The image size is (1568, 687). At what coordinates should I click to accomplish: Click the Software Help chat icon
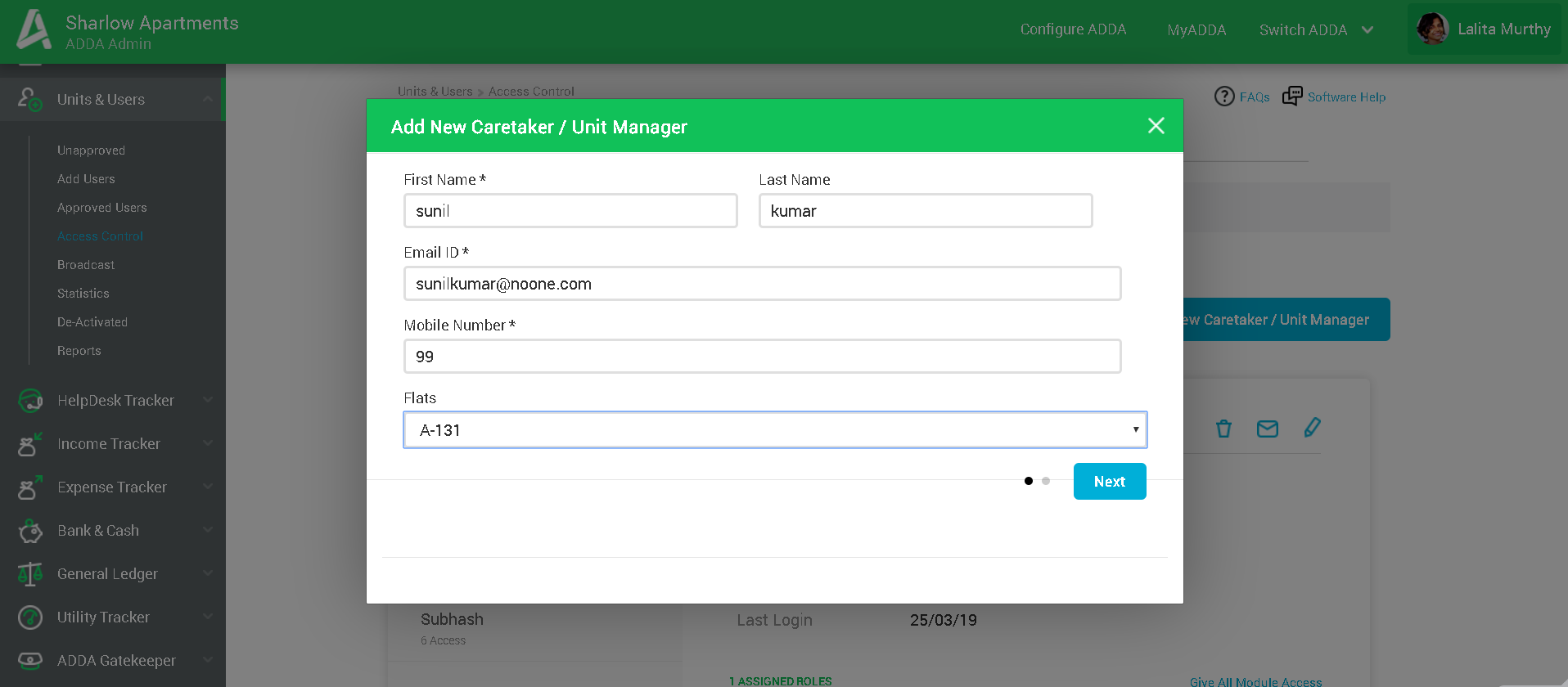[x=1292, y=97]
